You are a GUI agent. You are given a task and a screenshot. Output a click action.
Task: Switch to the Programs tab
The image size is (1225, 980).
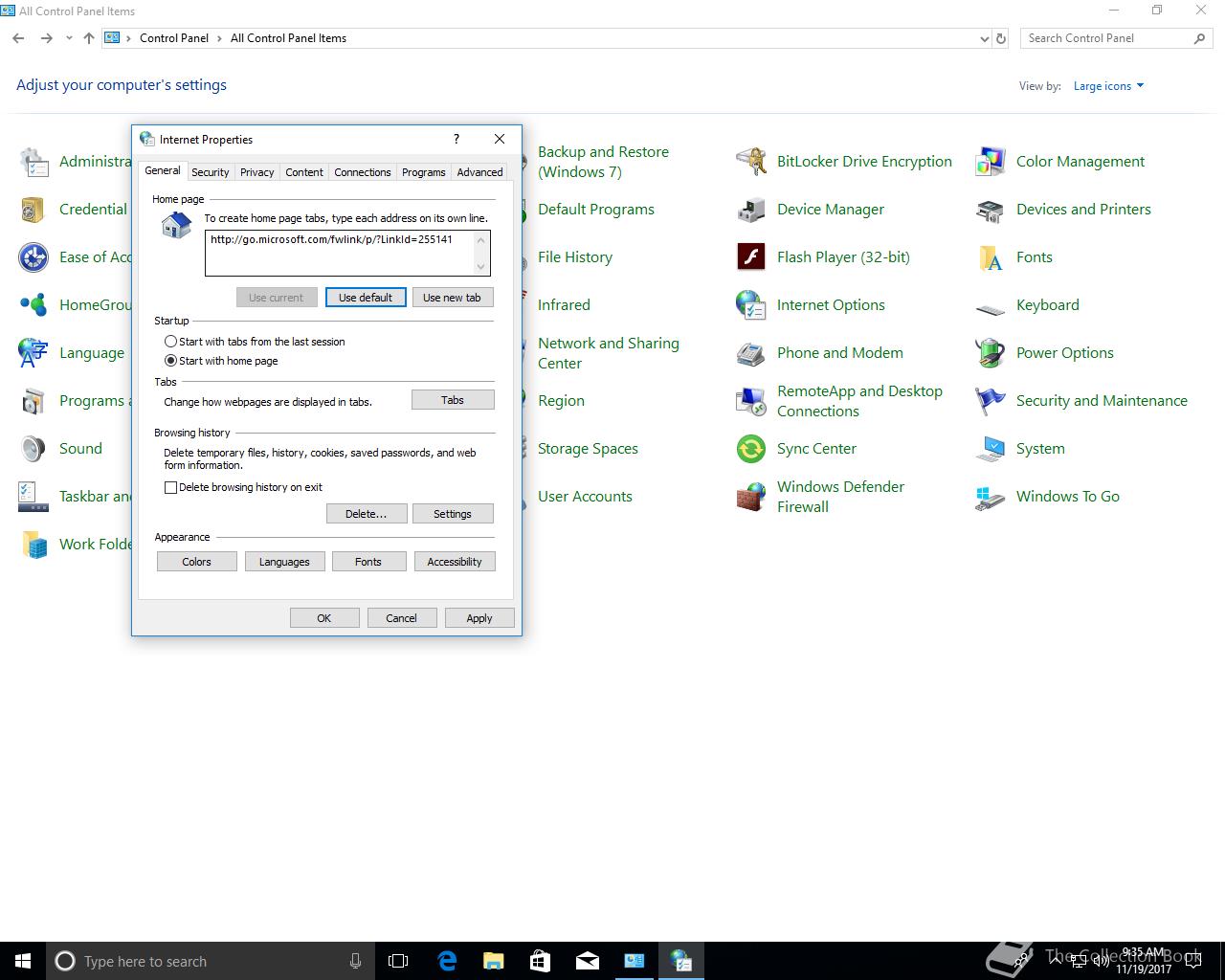423,172
